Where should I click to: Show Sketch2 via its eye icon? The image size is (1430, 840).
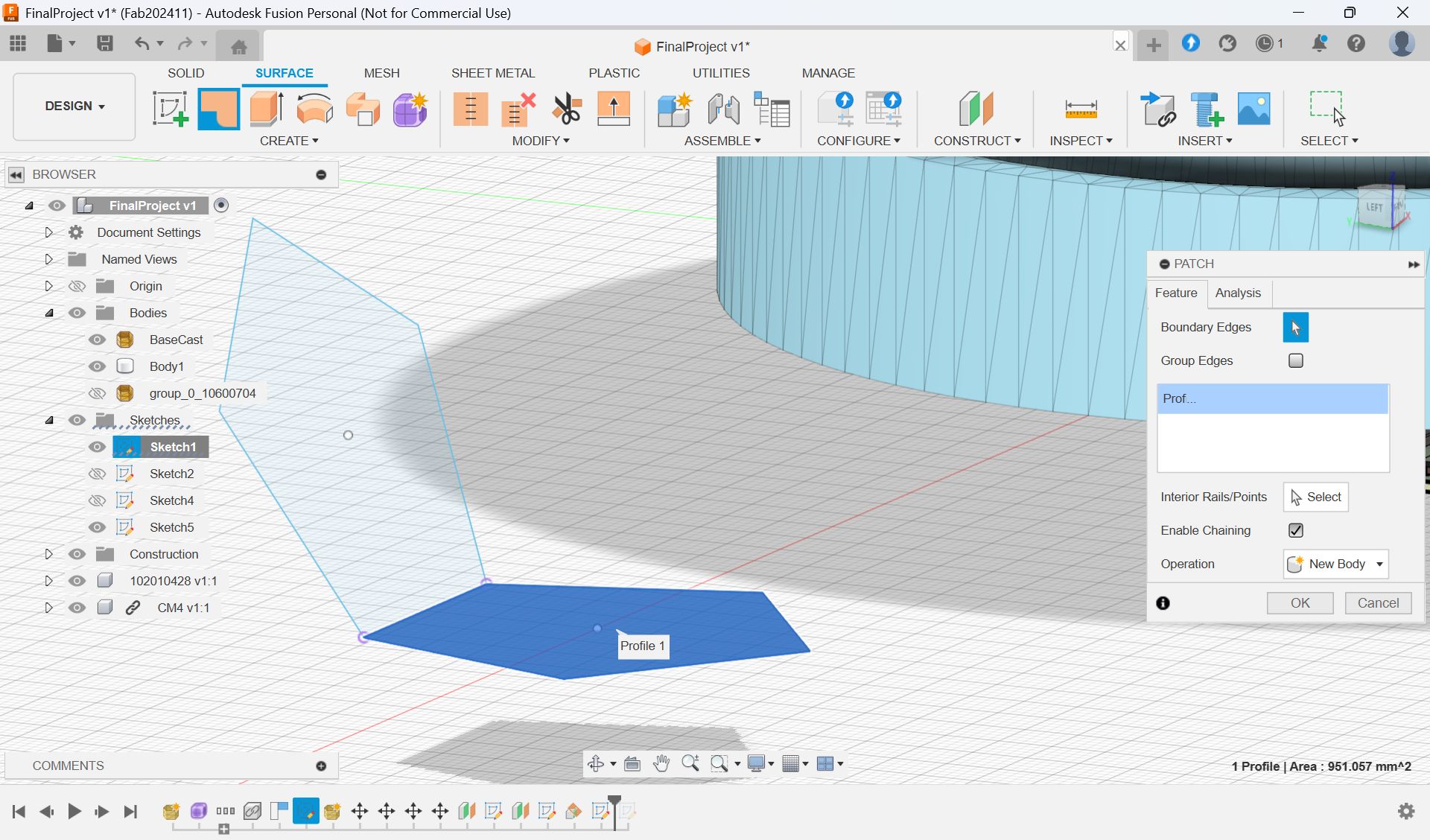click(97, 474)
